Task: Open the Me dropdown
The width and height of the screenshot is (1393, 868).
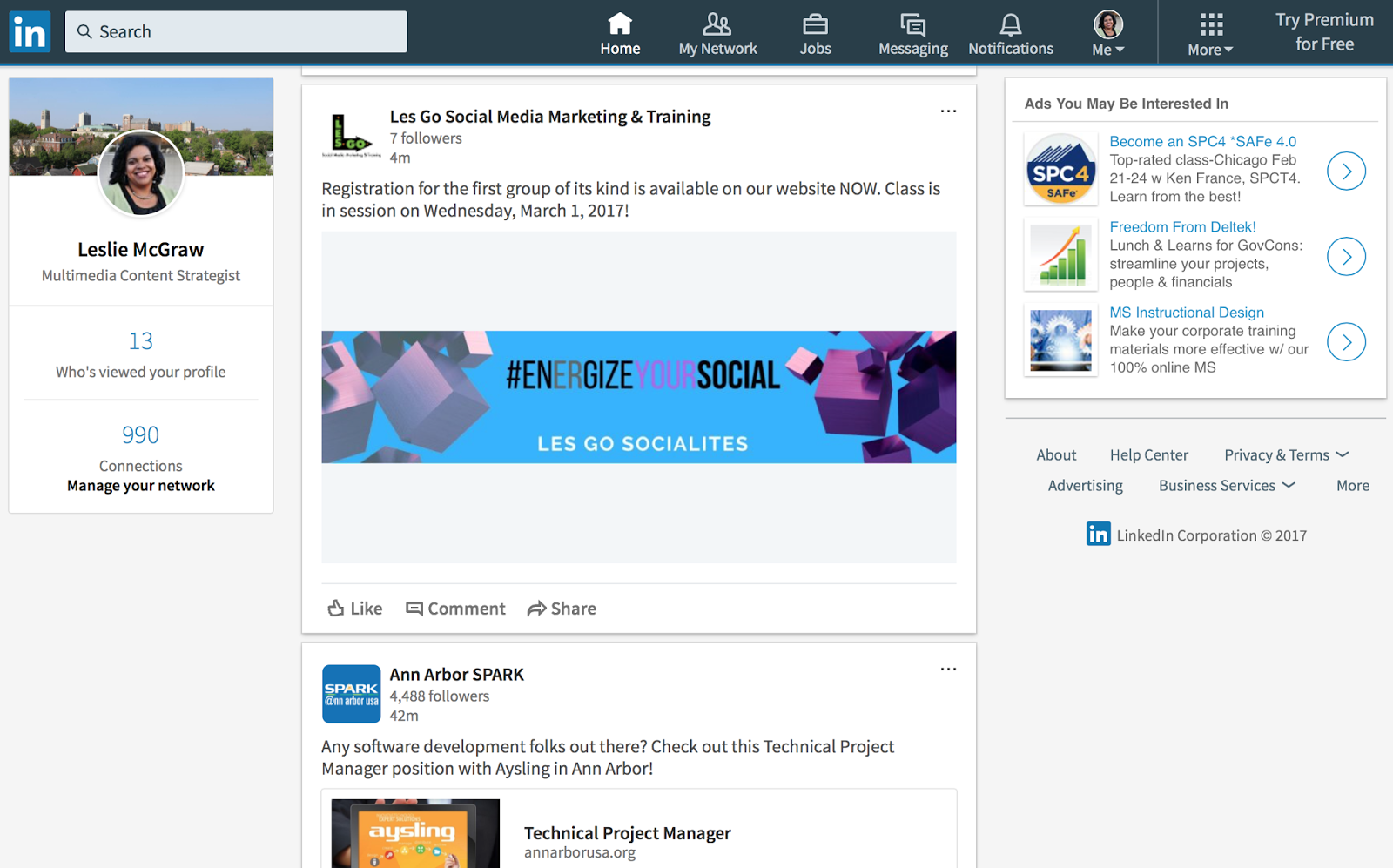Action: tap(1107, 32)
